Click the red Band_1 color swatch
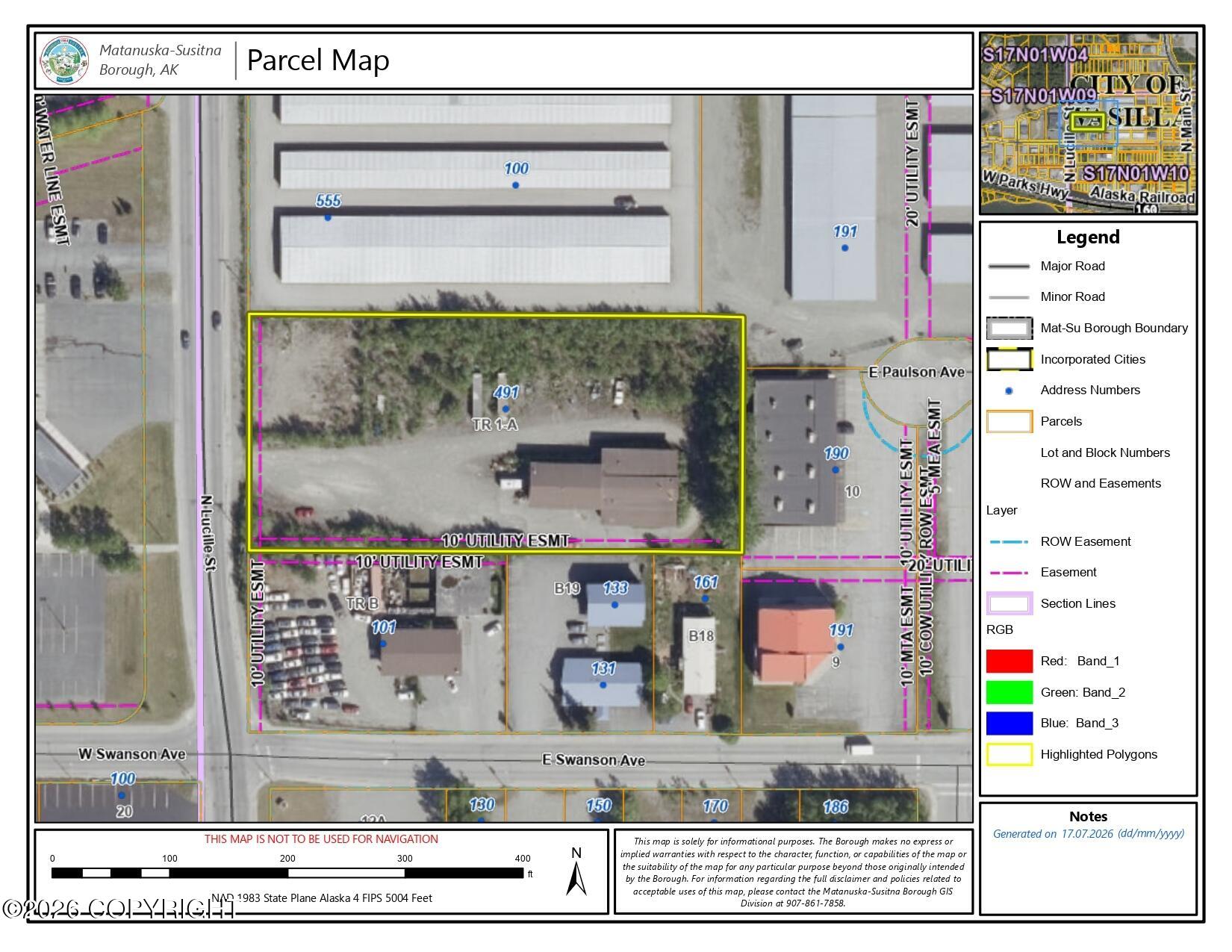The height and width of the screenshot is (952, 1232). [x=1009, y=662]
